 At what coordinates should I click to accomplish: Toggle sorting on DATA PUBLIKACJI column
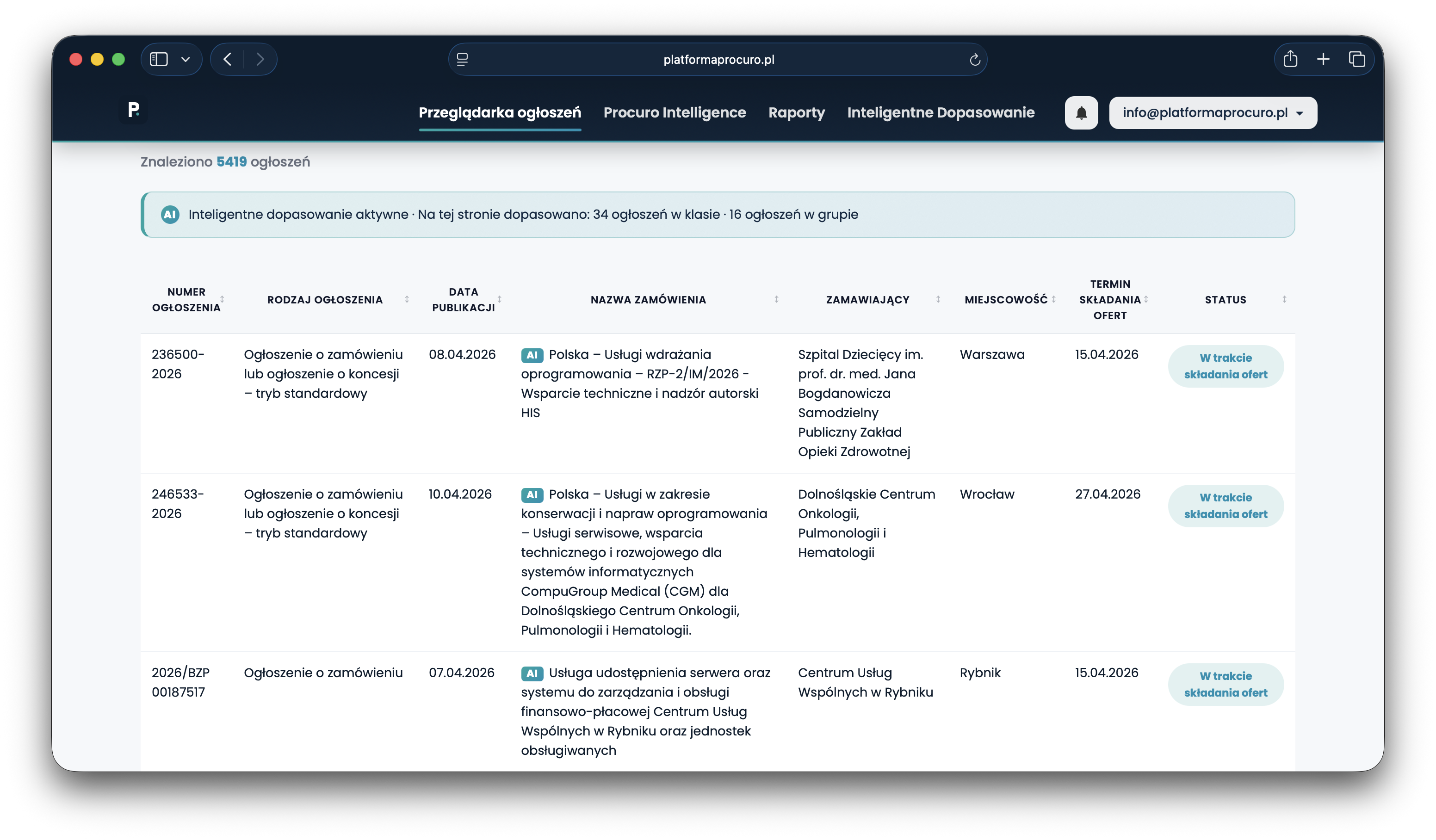click(500, 299)
